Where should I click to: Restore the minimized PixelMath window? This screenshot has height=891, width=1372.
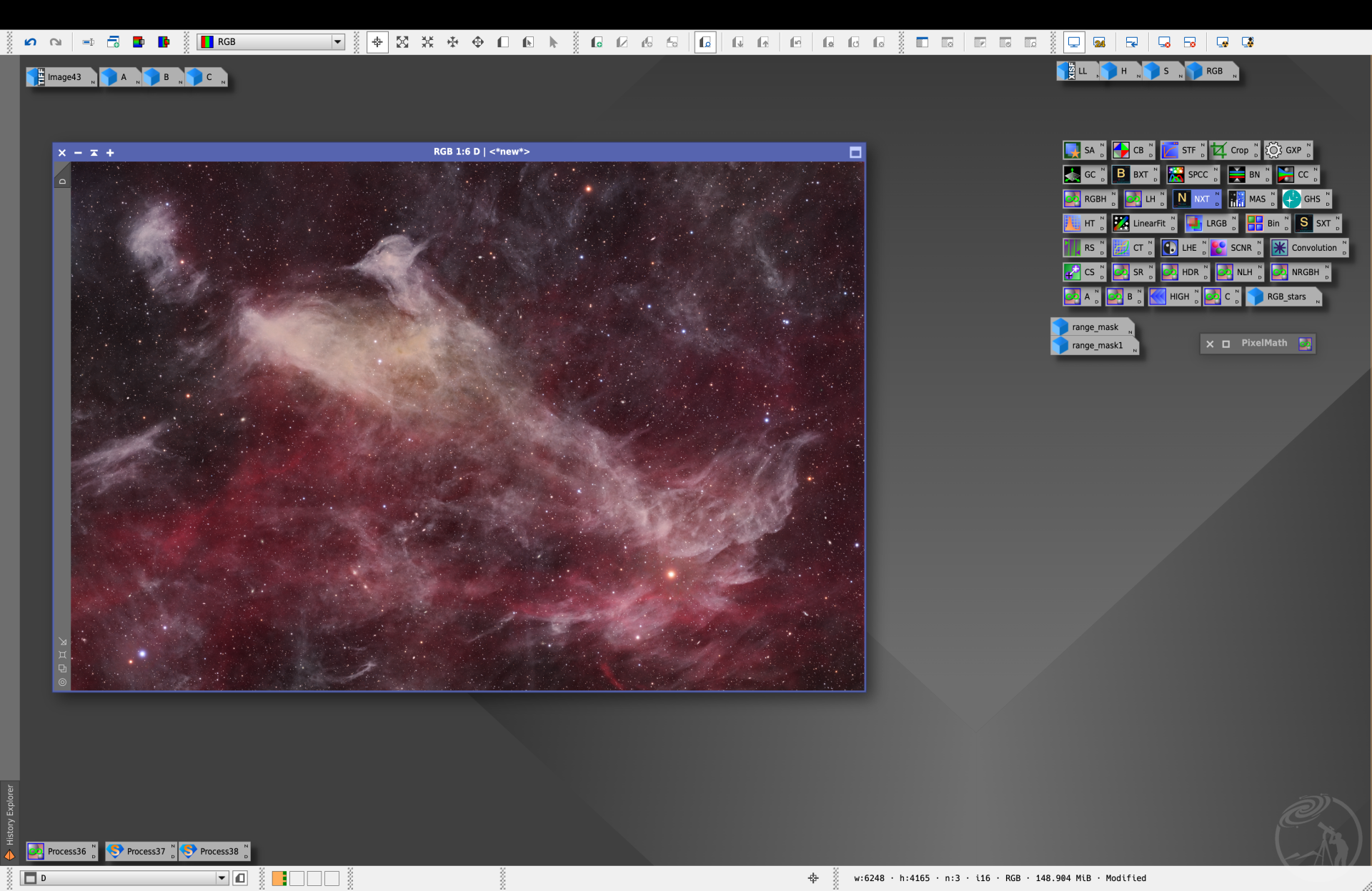1226,344
